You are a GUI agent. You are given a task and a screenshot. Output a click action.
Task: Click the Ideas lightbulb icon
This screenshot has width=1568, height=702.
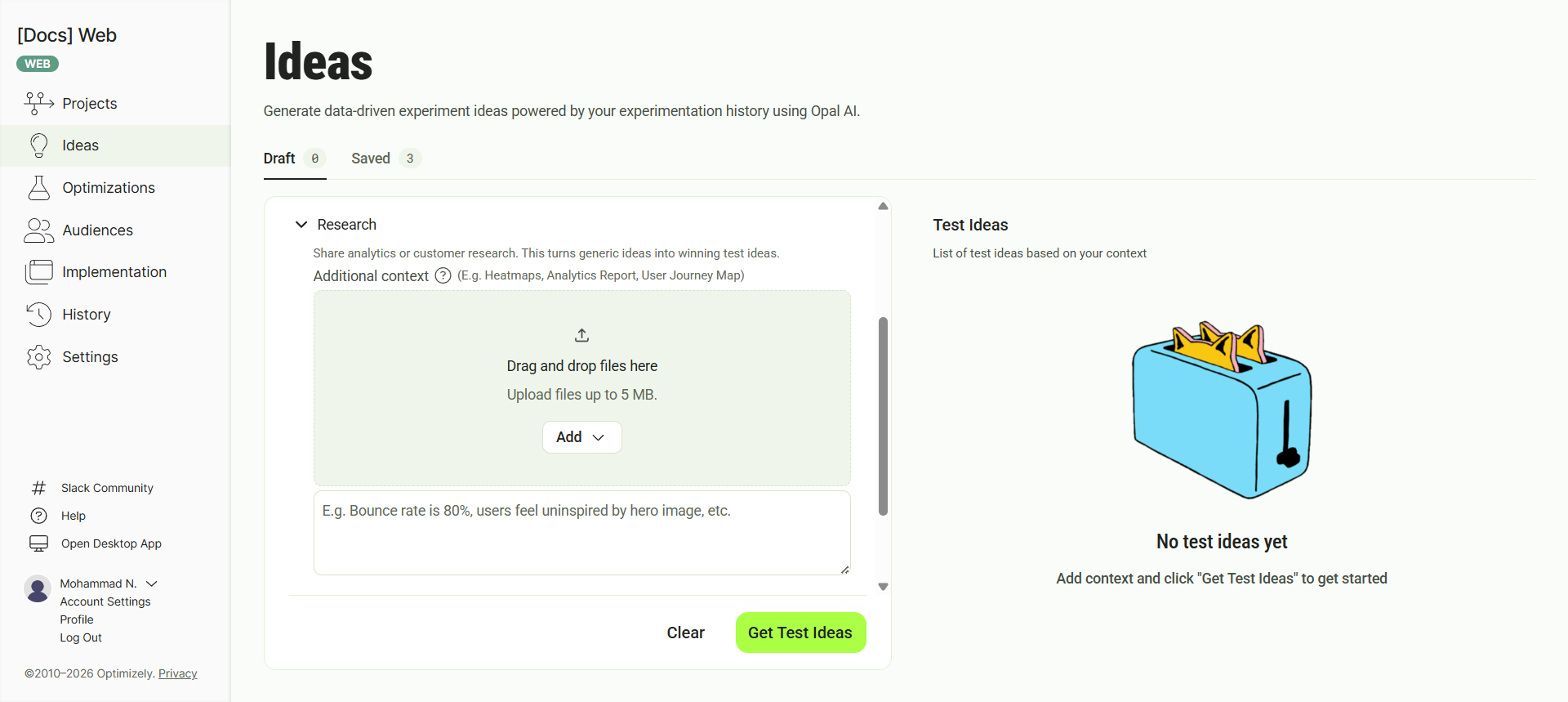38,145
